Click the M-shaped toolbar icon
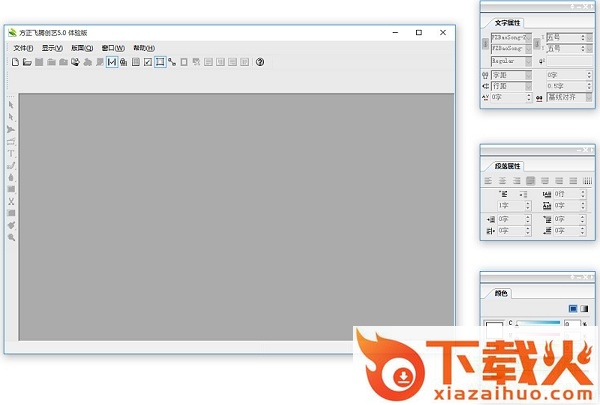The height and width of the screenshot is (405, 600). [x=111, y=62]
